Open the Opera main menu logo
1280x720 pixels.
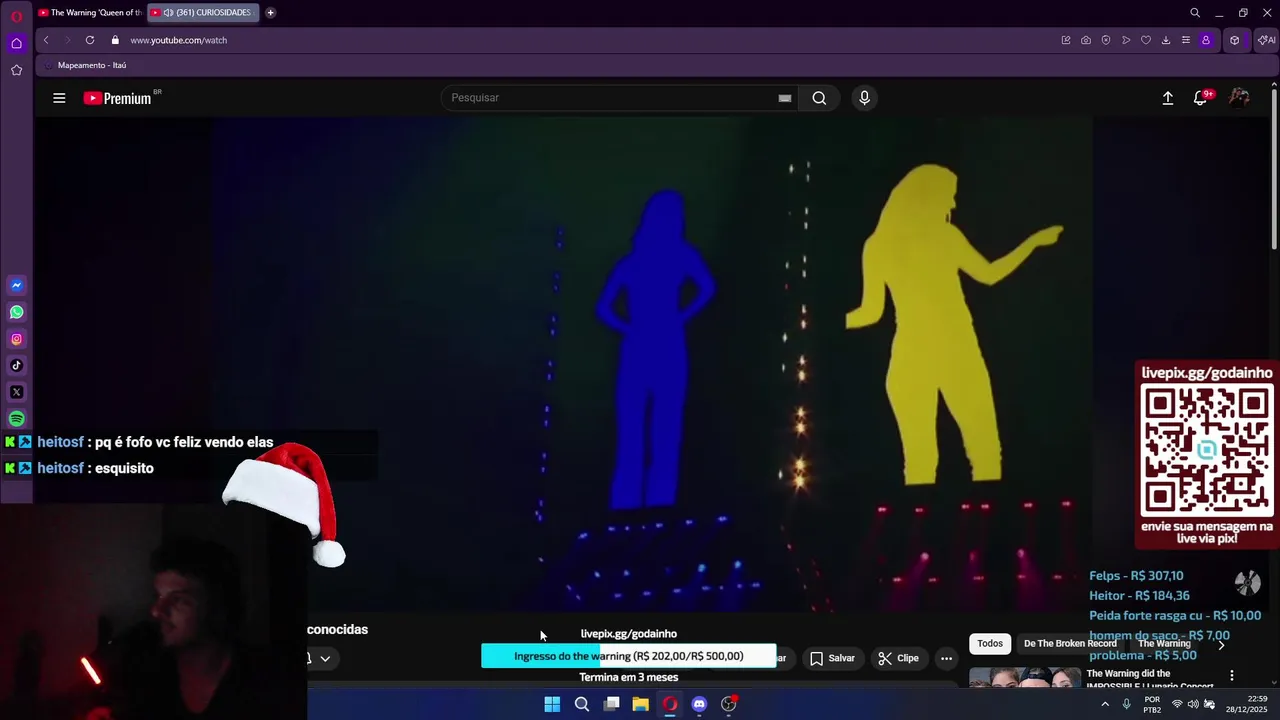point(16,15)
